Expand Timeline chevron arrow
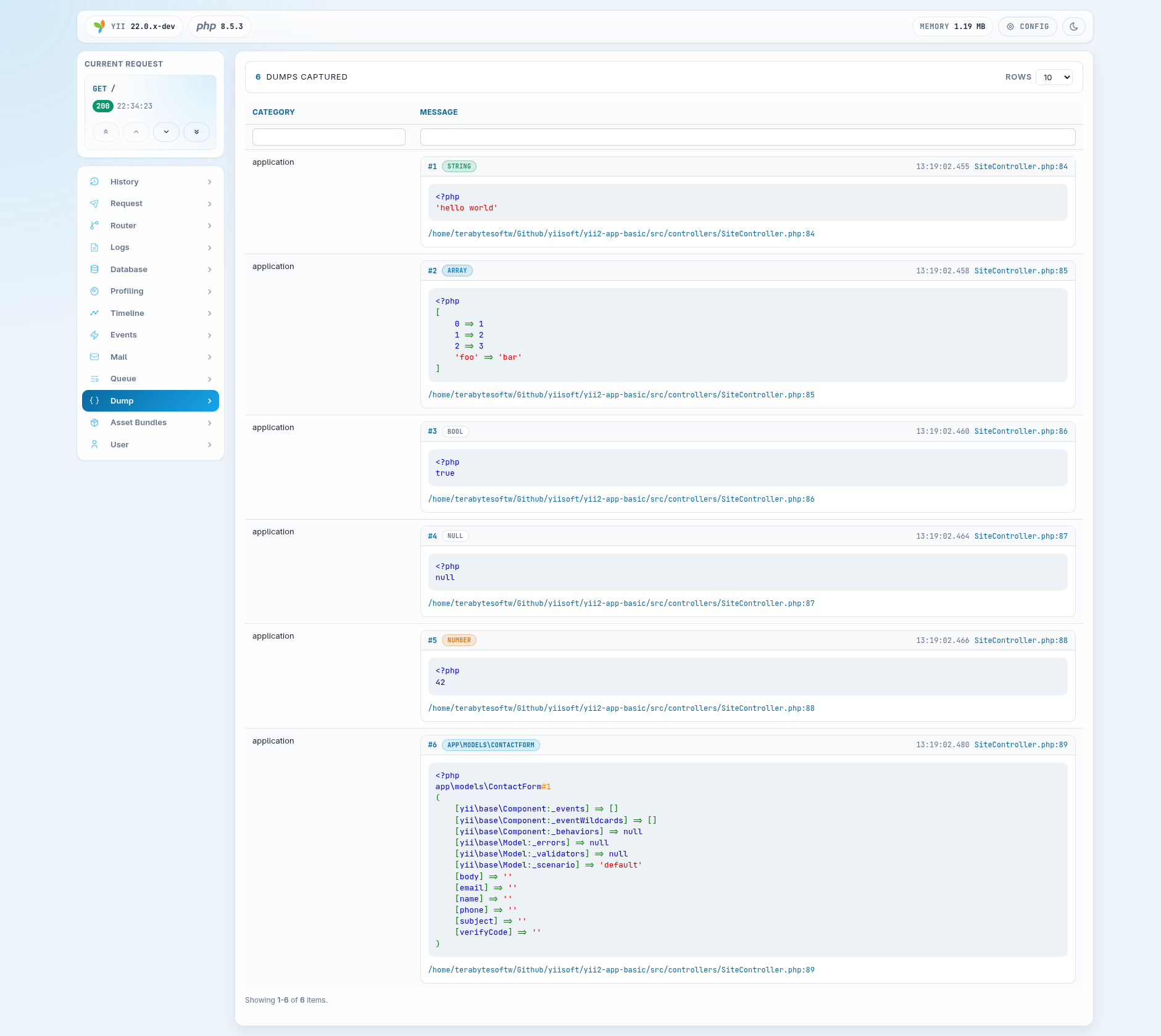The height and width of the screenshot is (1036, 1161). [210, 313]
